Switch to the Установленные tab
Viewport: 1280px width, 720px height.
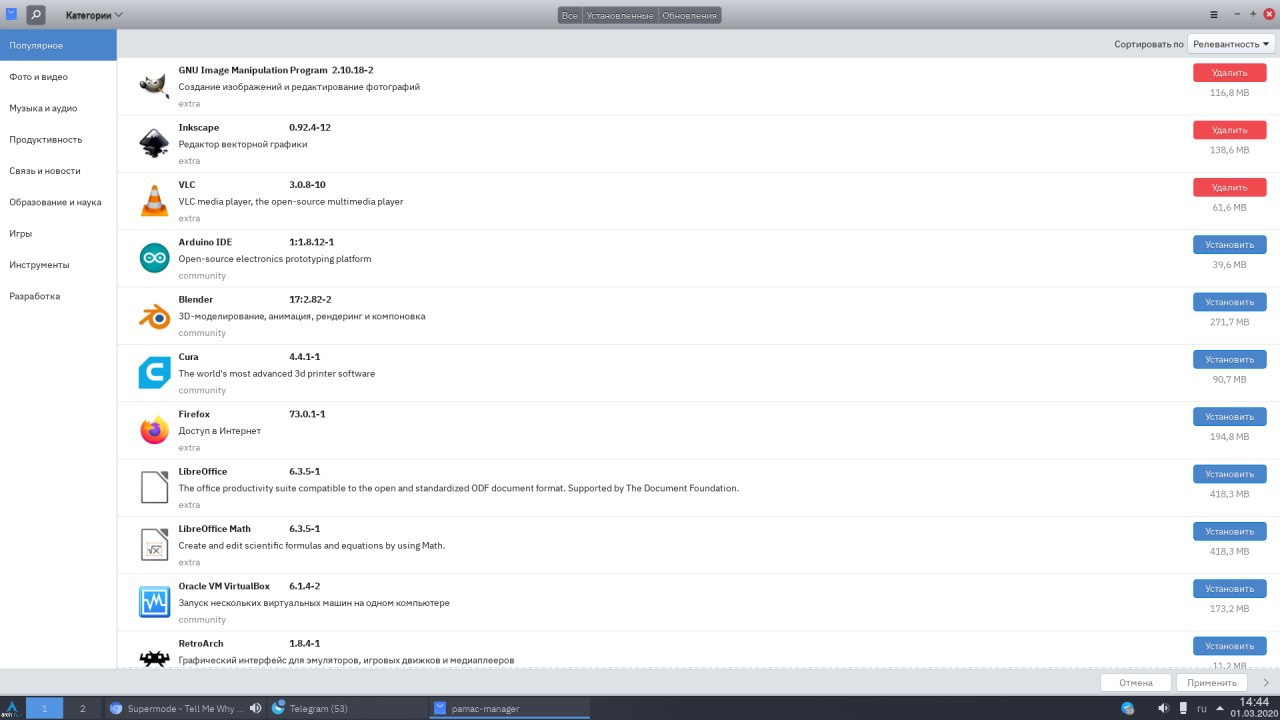[620, 15]
